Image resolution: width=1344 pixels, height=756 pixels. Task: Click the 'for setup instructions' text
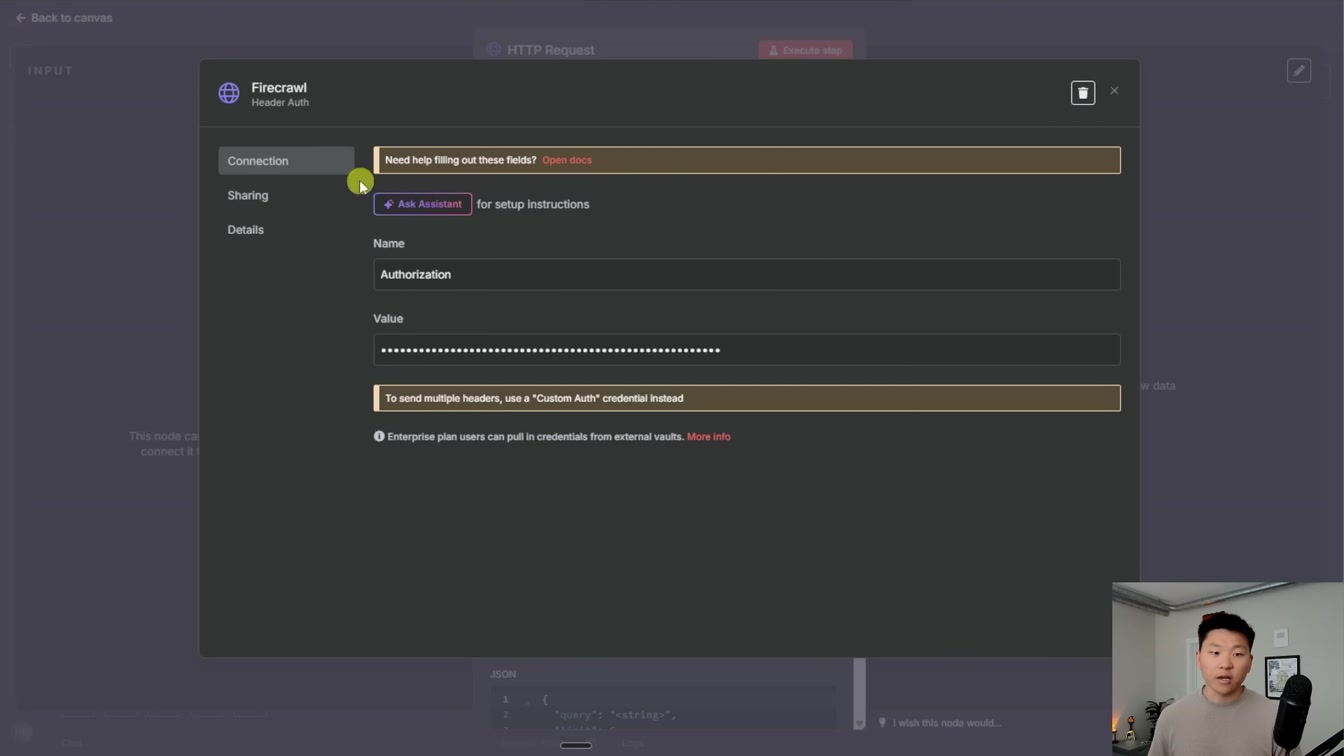(x=533, y=204)
